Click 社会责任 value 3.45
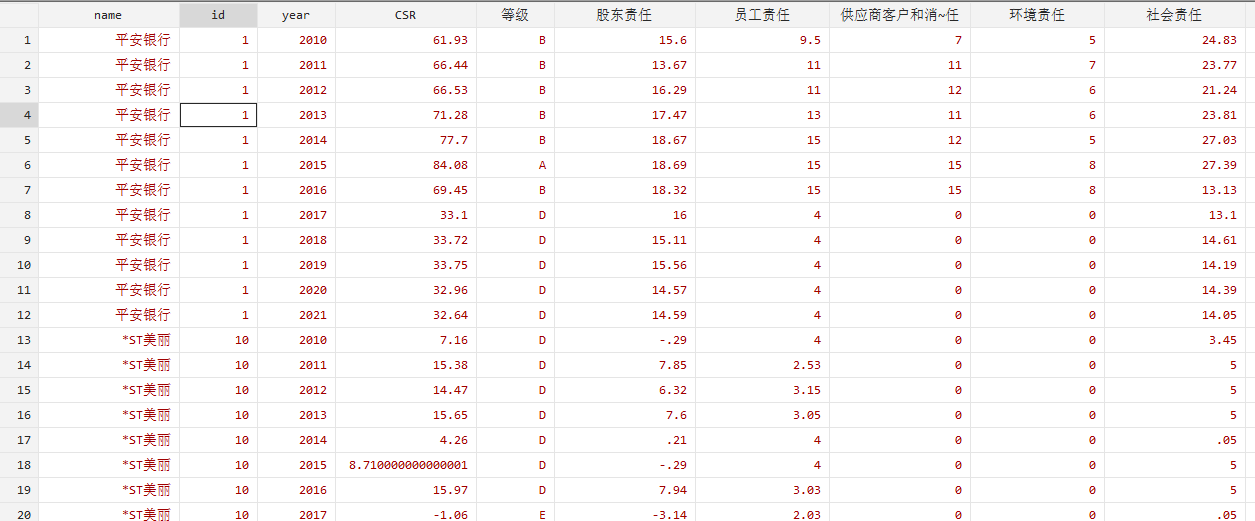The width and height of the screenshot is (1255, 521). click(x=1222, y=340)
